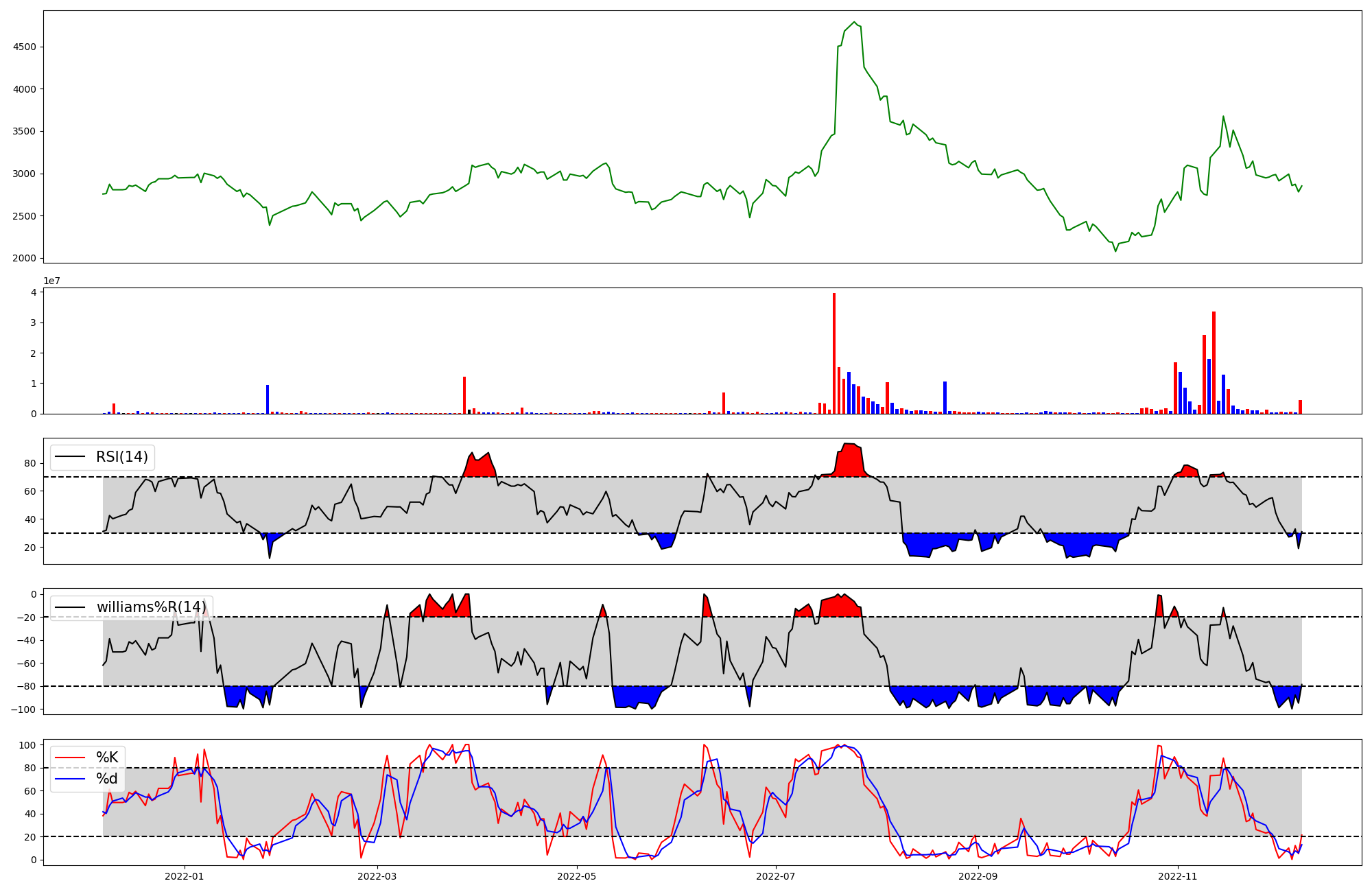Click the 2022-09 x-axis date label
Image resolution: width=1372 pixels, height=892 pixels.
point(978,876)
